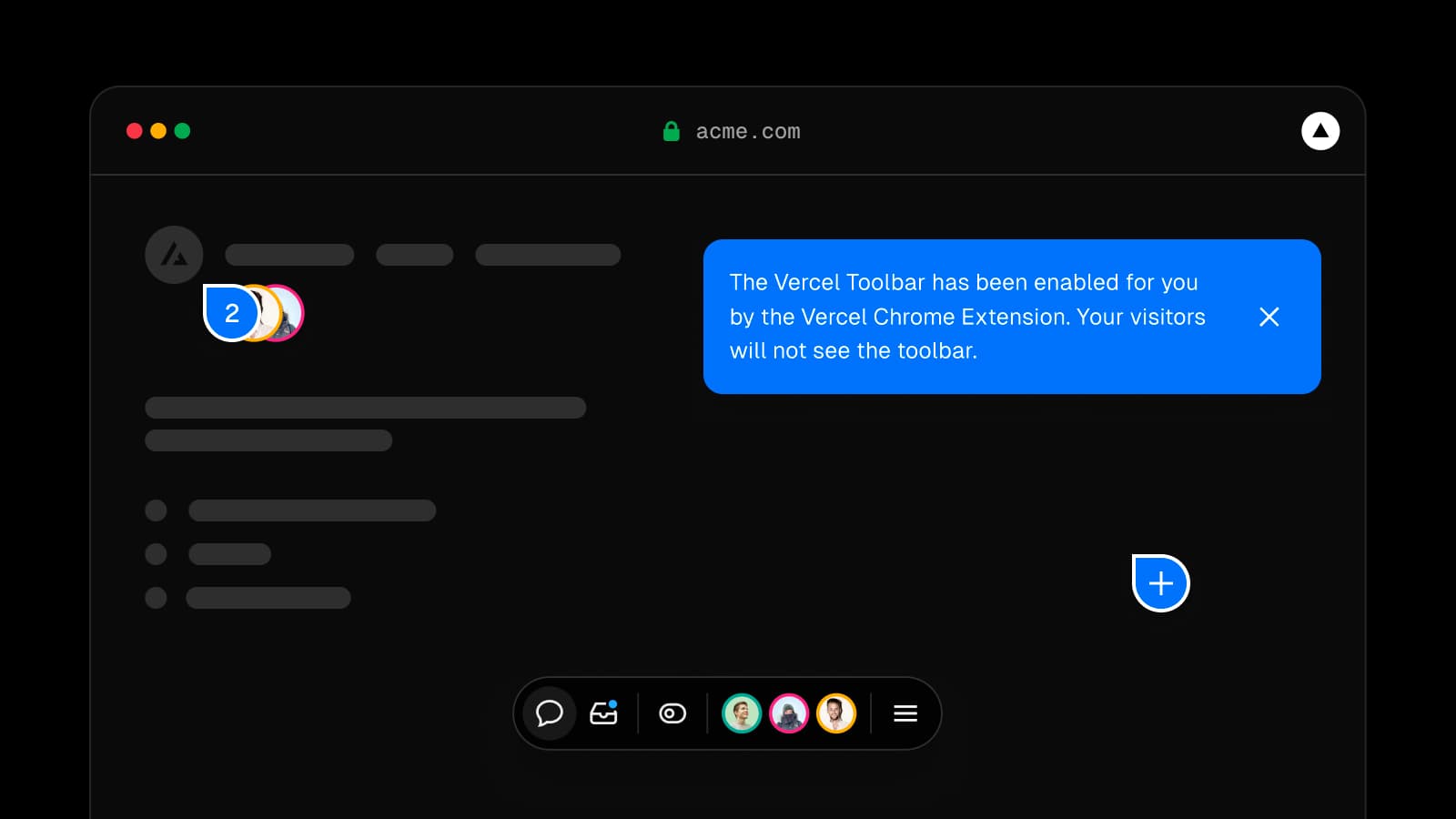
Task: Click the red window close dot
Action: (134, 131)
